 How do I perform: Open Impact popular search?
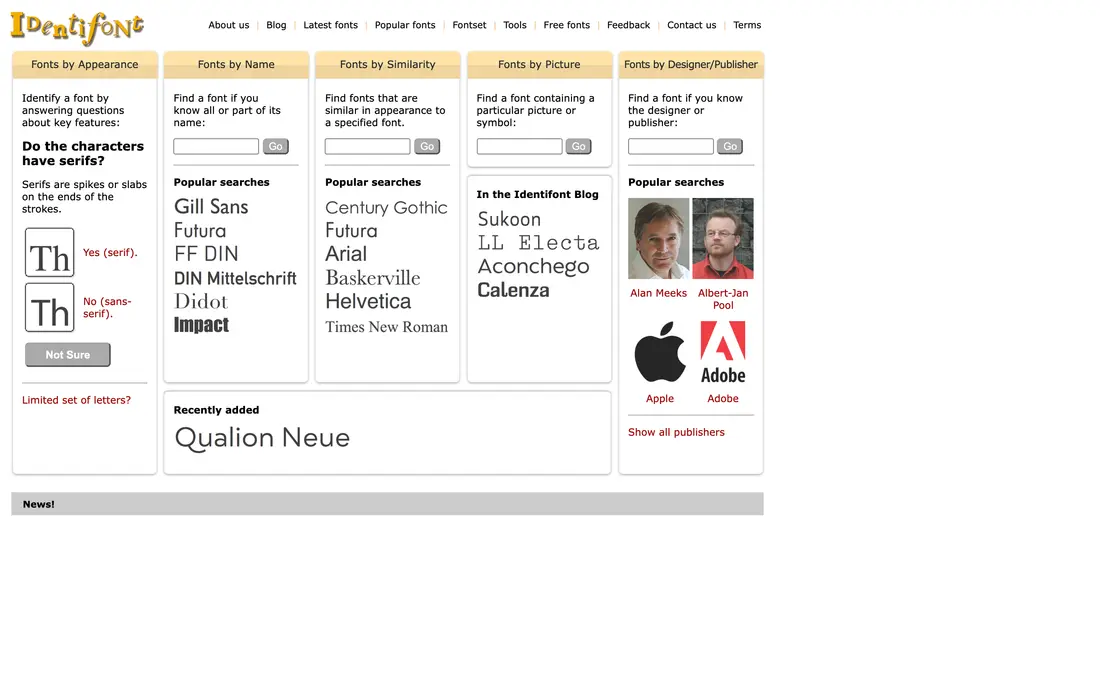point(201,325)
